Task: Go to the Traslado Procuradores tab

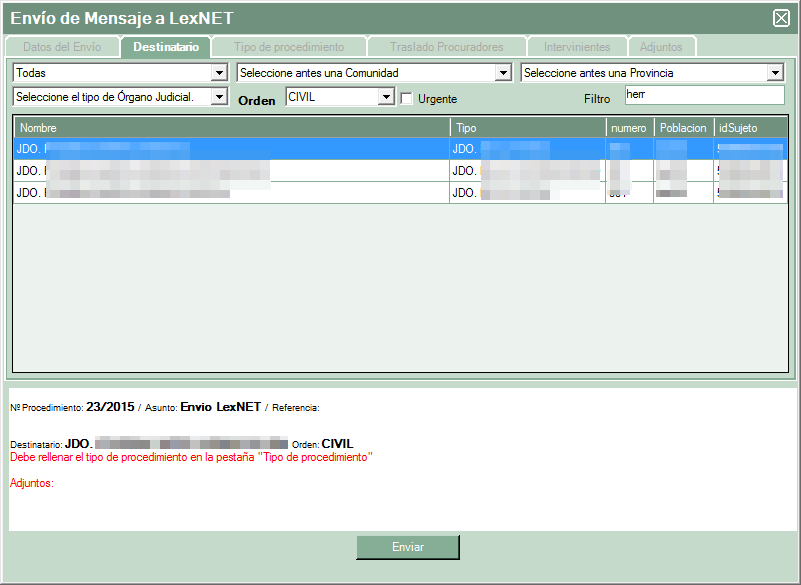Action: (x=446, y=47)
